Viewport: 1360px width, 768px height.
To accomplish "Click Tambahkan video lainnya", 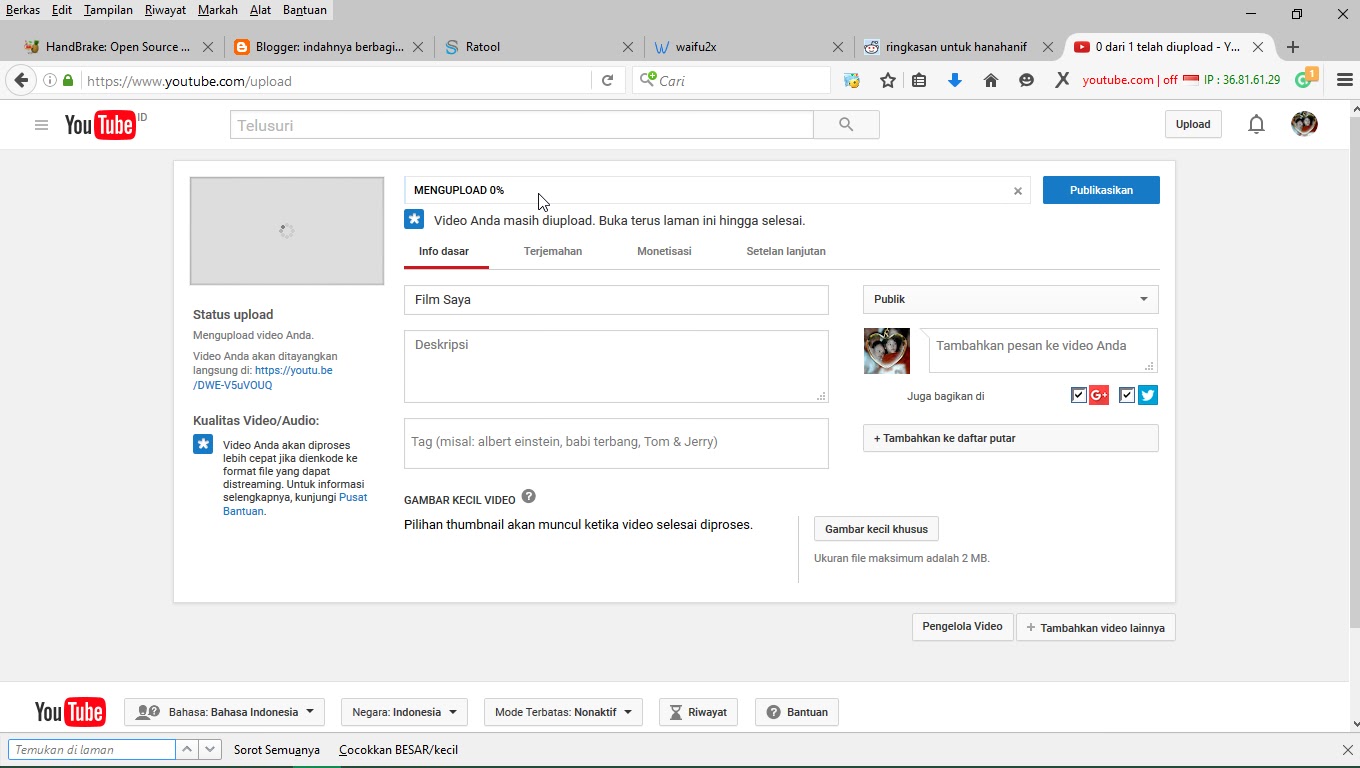I will click(1096, 628).
